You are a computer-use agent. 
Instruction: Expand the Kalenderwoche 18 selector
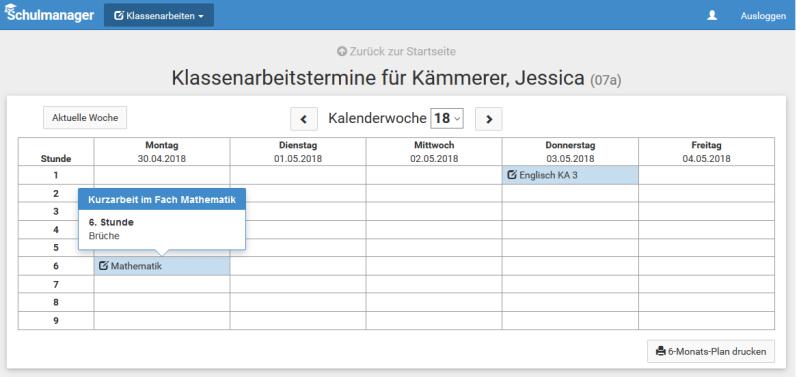click(447, 118)
